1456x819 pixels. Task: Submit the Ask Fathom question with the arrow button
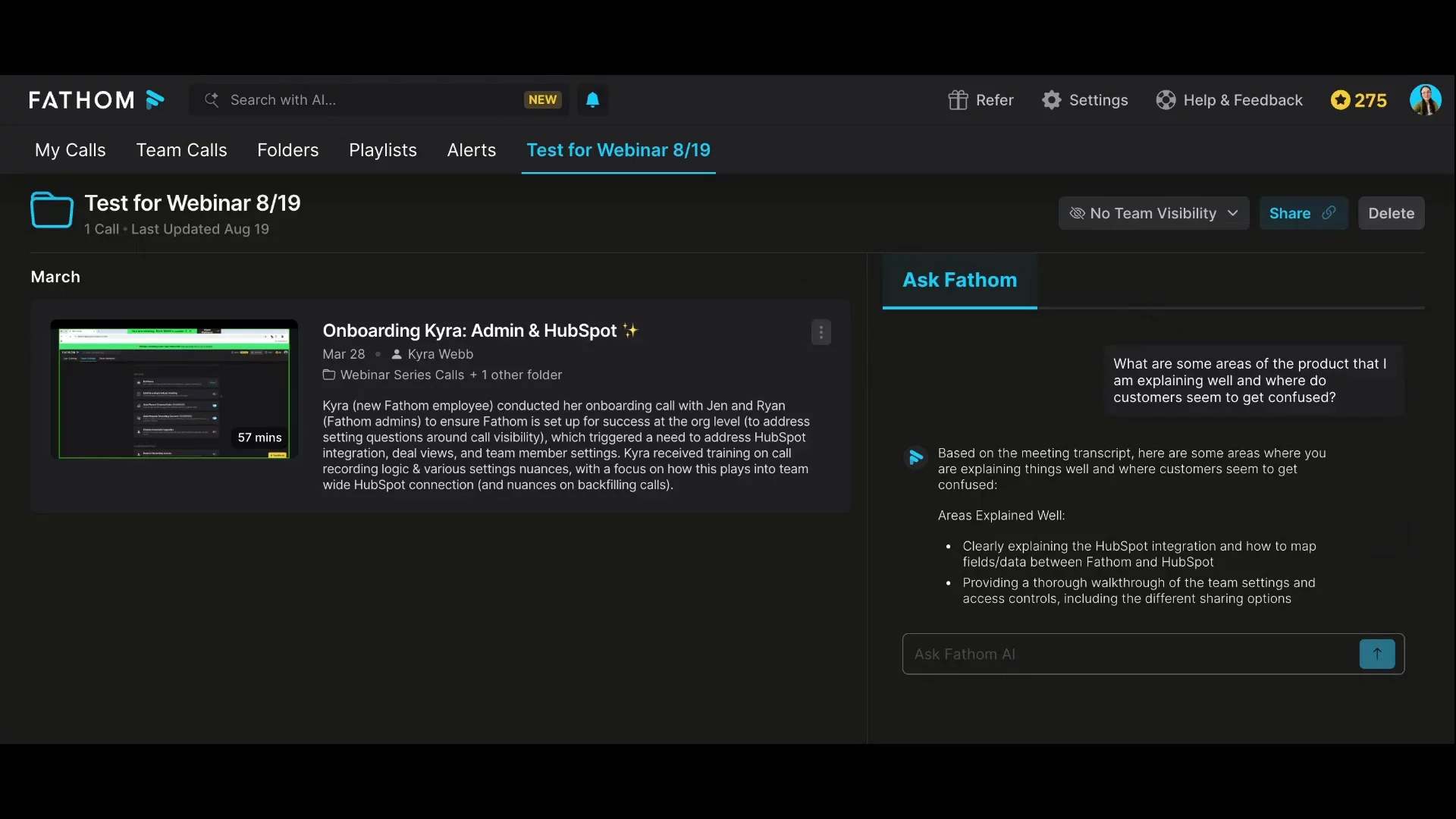tap(1377, 654)
